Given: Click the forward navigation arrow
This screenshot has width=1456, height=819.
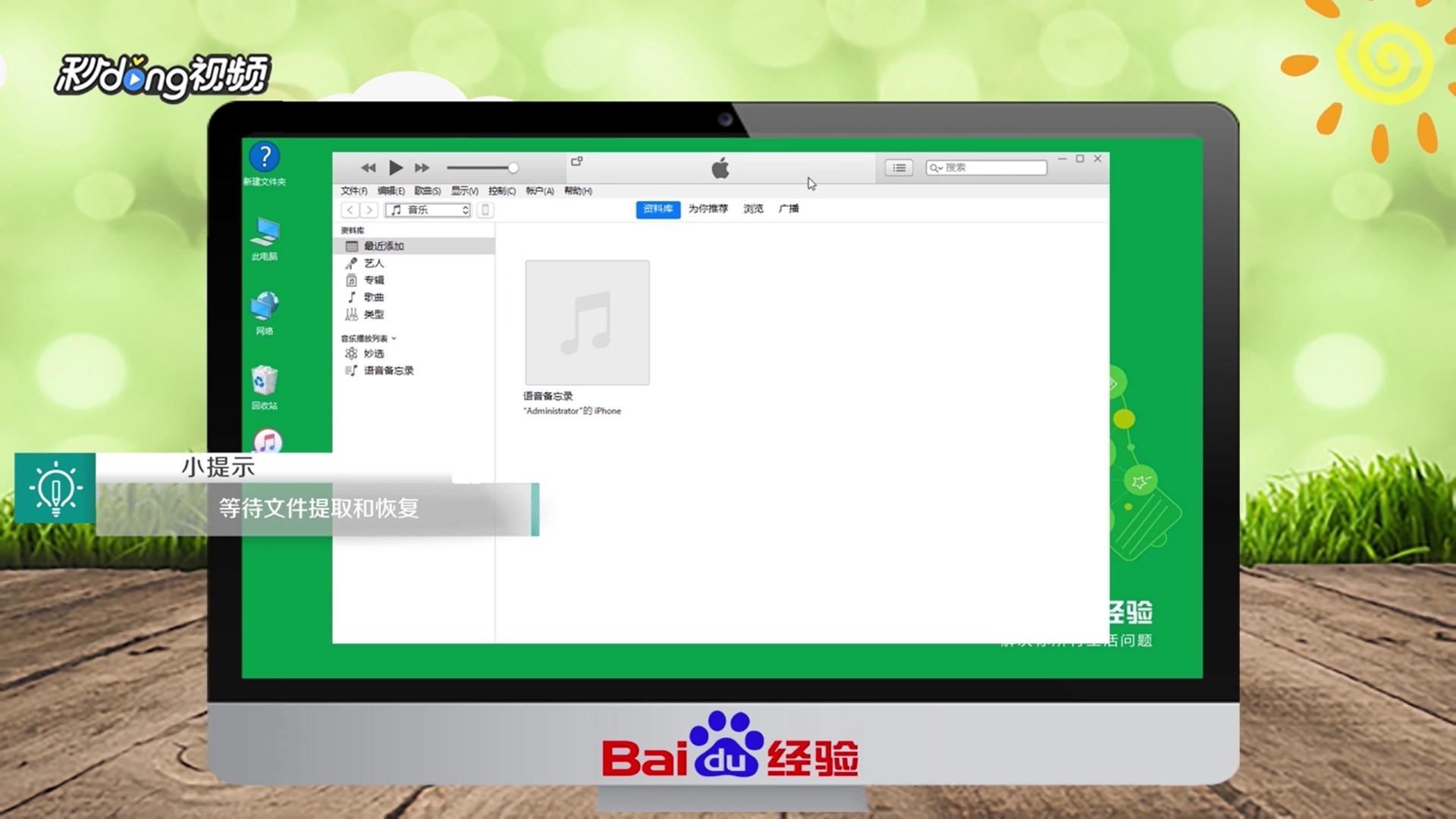Looking at the screenshot, I should pos(369,210).
